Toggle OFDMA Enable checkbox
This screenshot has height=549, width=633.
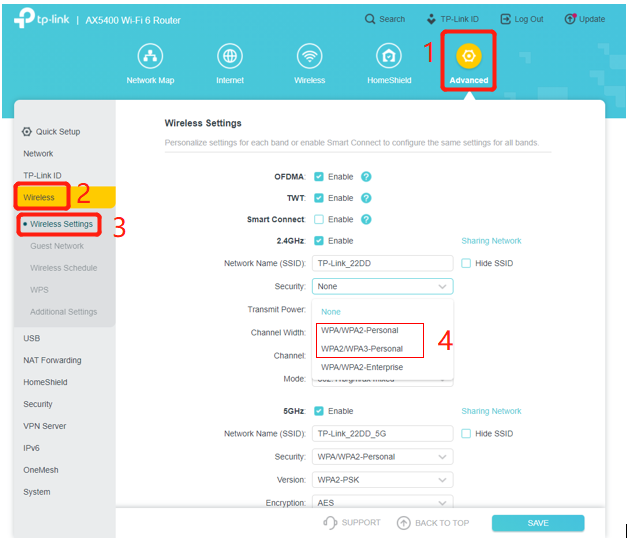pyautogui.click(x=319, y=177)
